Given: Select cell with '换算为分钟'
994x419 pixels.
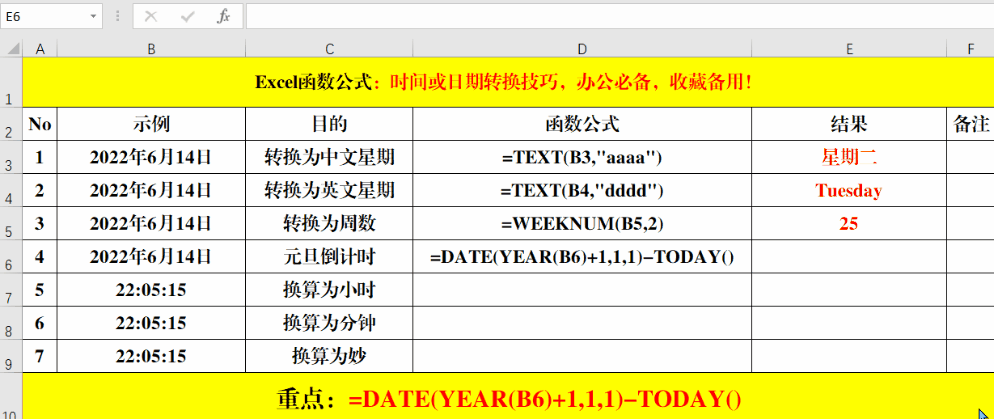Looking at the screenshot, I should pos(329,323).
